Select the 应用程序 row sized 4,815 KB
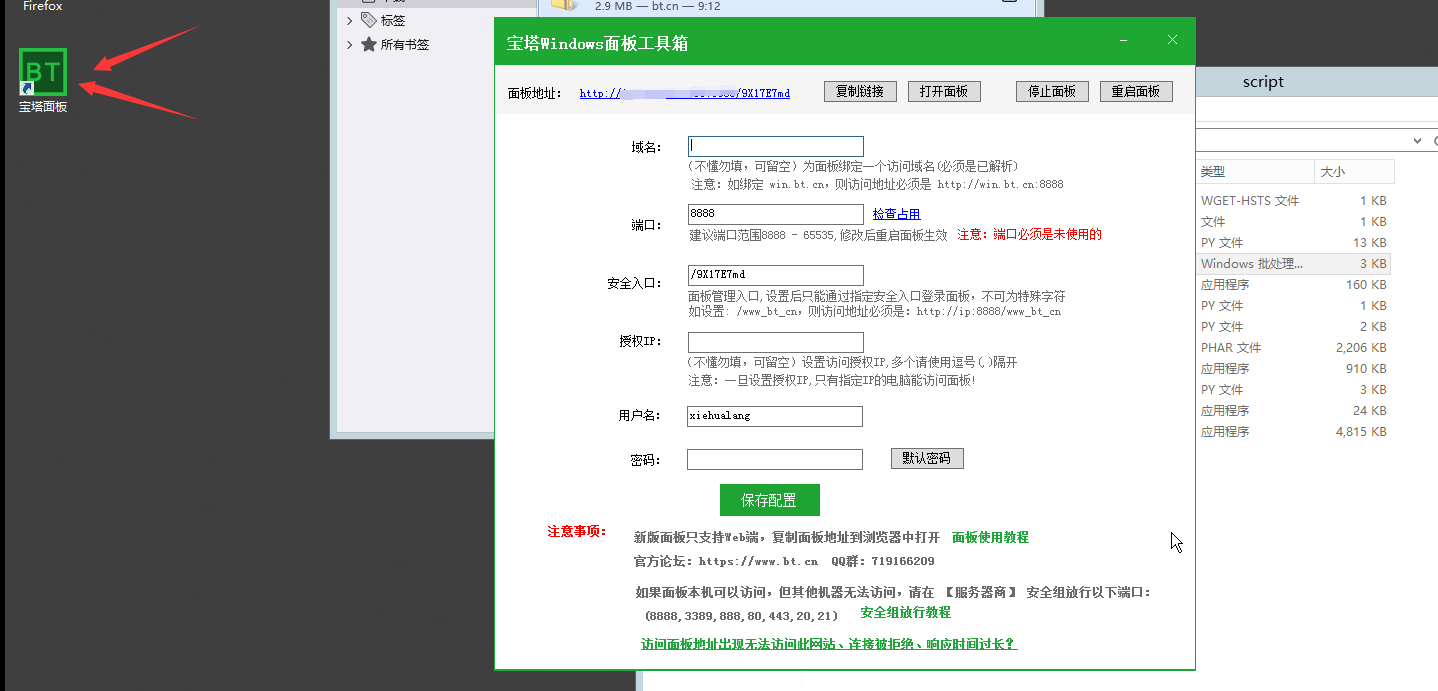The width and height of the screenshot is (1438, 691). click(1294, 431)
